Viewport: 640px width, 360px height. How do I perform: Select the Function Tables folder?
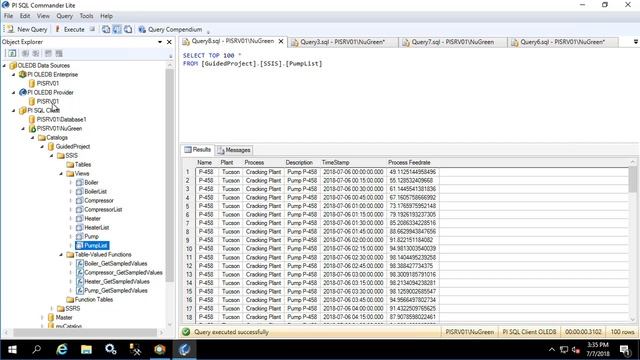pyautogui.click(x=93, y=300)
